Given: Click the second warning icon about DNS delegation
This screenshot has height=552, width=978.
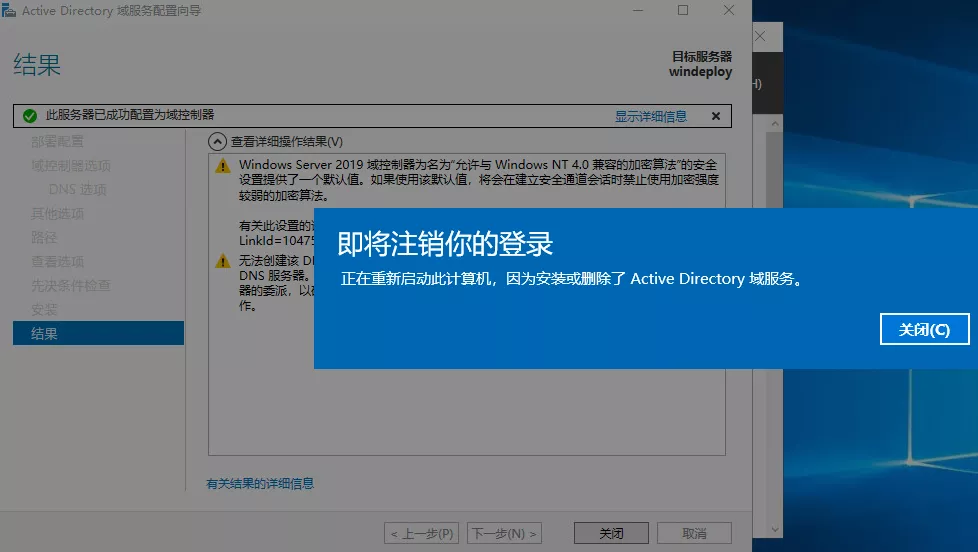Looking at the screenshot, I should tap(223, 261).
